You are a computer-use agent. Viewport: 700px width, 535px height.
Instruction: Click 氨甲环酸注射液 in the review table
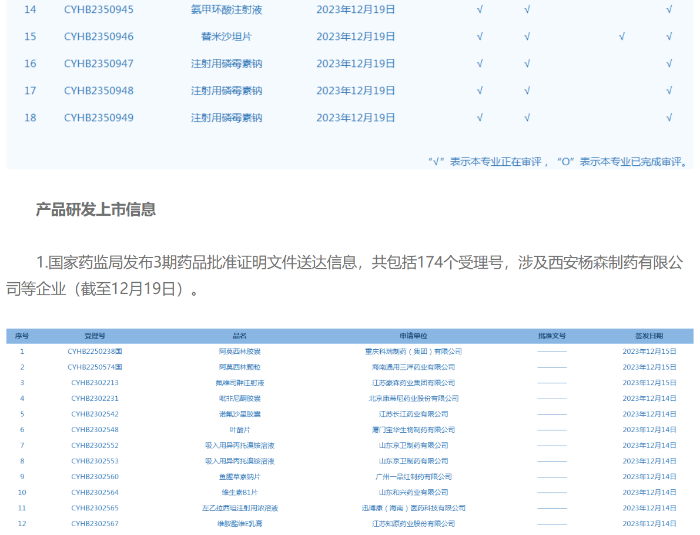(x=226, y=10)
